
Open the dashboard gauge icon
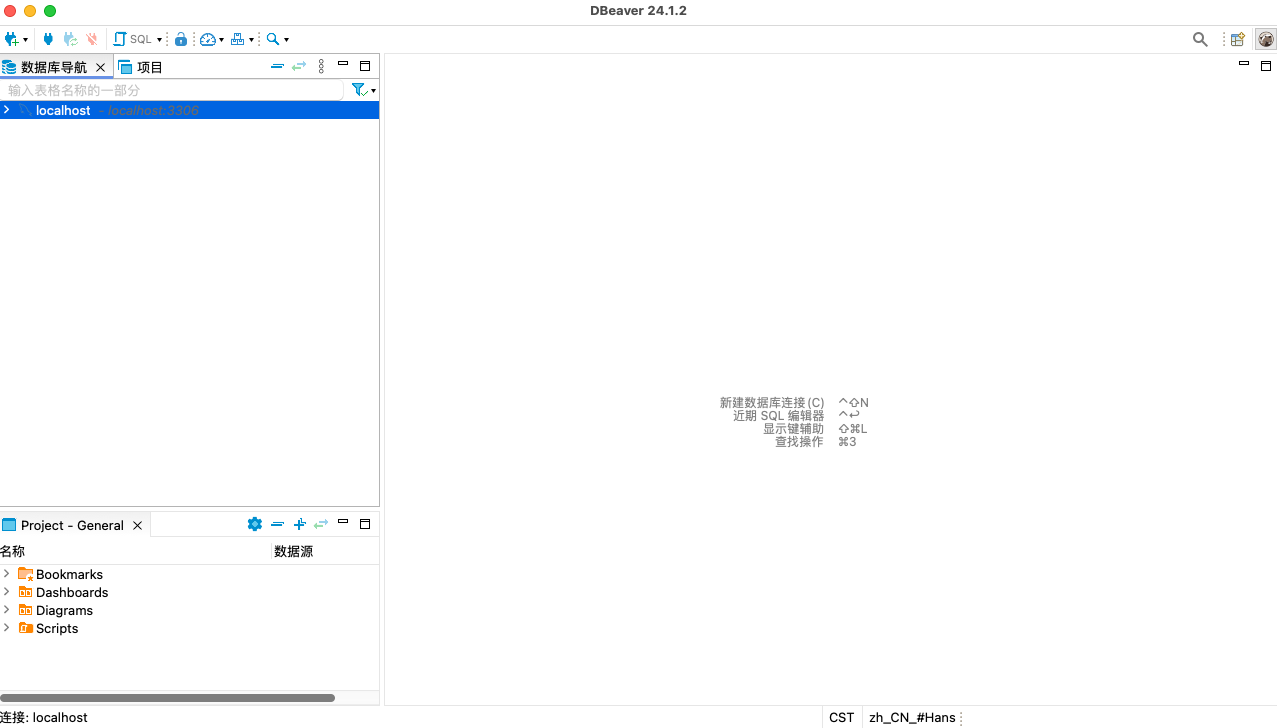click(207, 39)
